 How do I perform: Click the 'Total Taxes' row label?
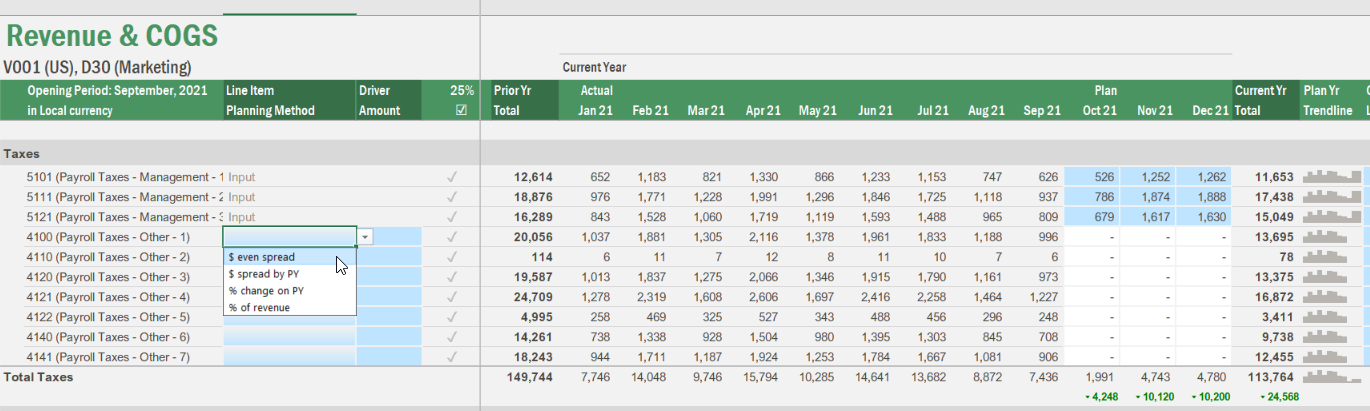[x=38, y=377]
